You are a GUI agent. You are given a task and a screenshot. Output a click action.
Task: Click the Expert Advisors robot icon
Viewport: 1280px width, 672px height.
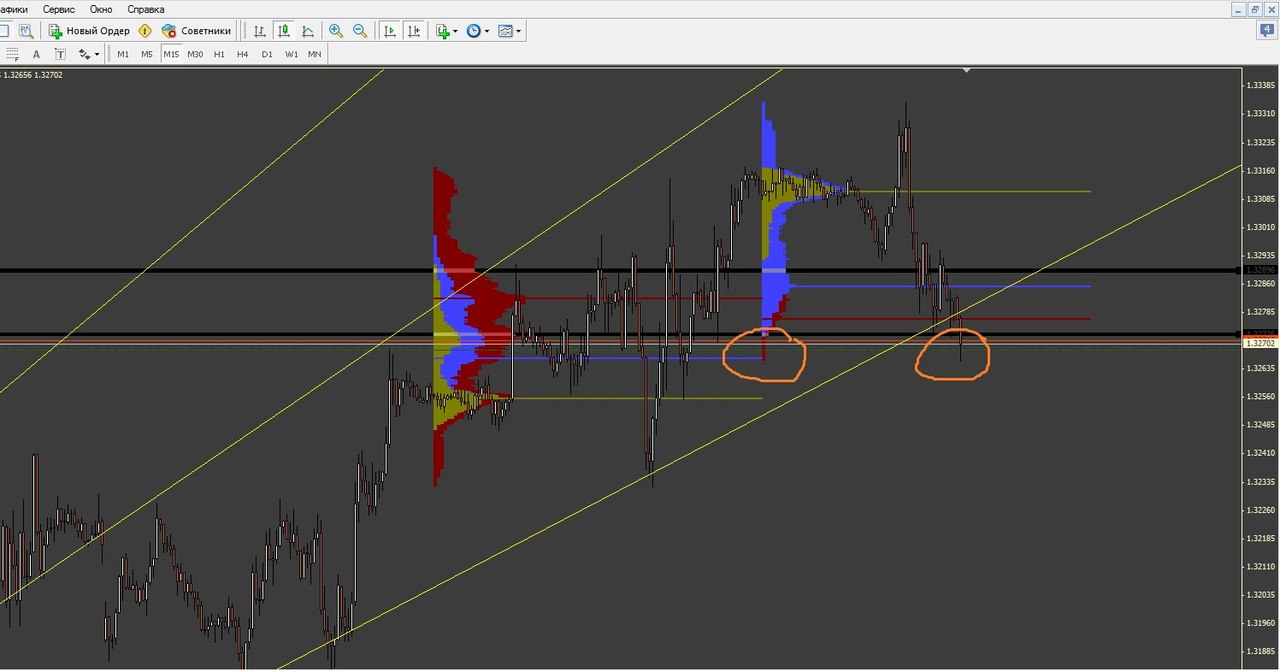(x=169, y=31)
